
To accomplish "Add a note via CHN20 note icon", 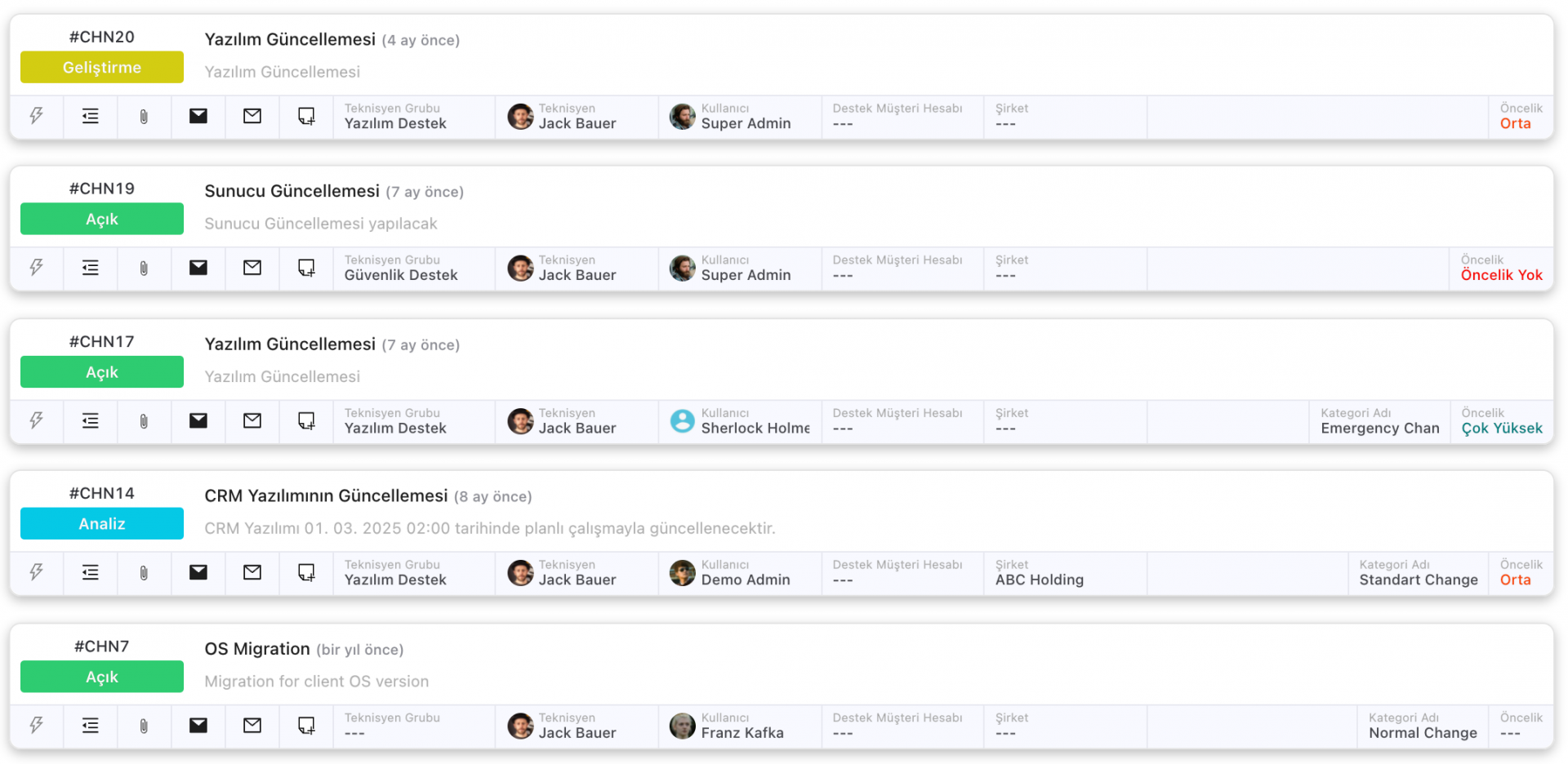I will (306, 116).
